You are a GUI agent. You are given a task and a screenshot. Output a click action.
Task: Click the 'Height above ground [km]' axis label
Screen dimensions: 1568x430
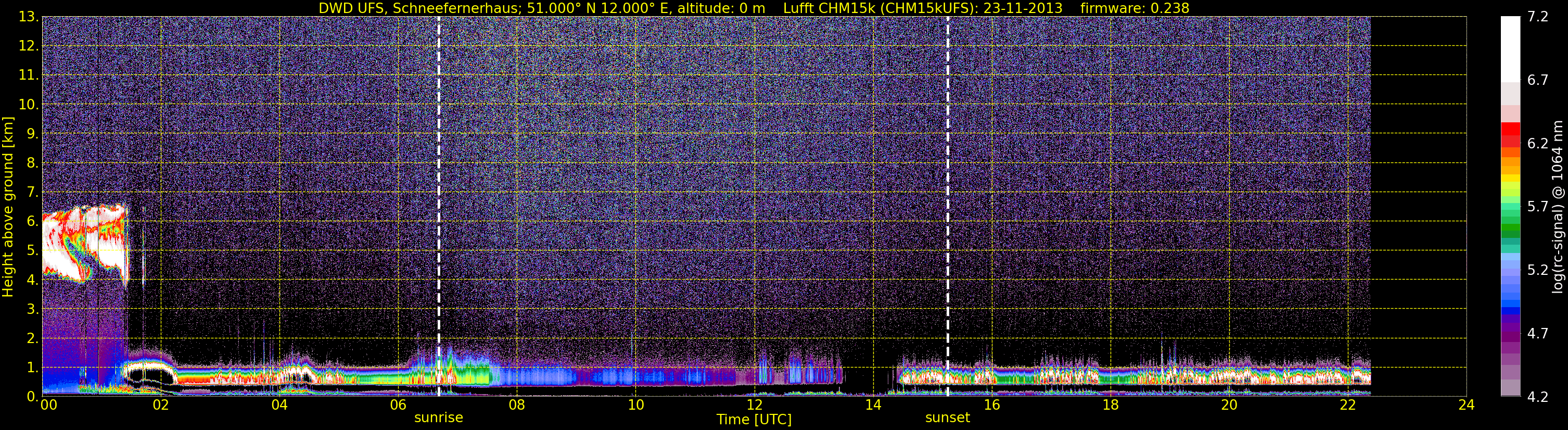(x=8, y=207)
